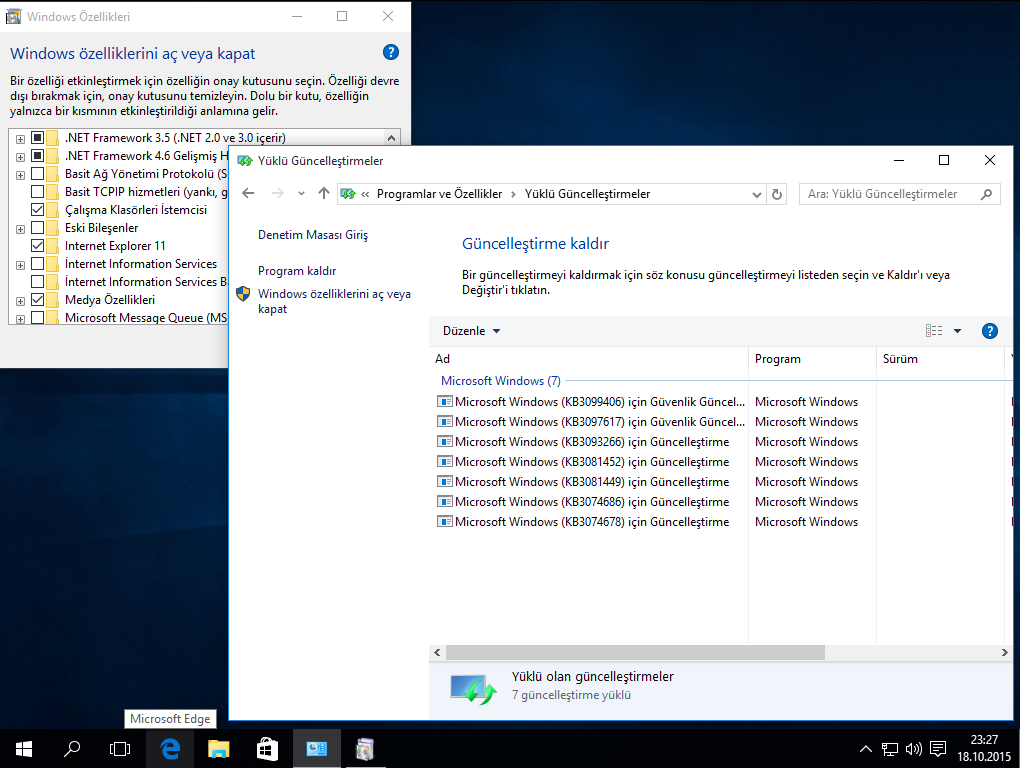
Task: Enable Basit Ağ Yönetimi Protokolü checkbox
Action: tap(38, 174)
